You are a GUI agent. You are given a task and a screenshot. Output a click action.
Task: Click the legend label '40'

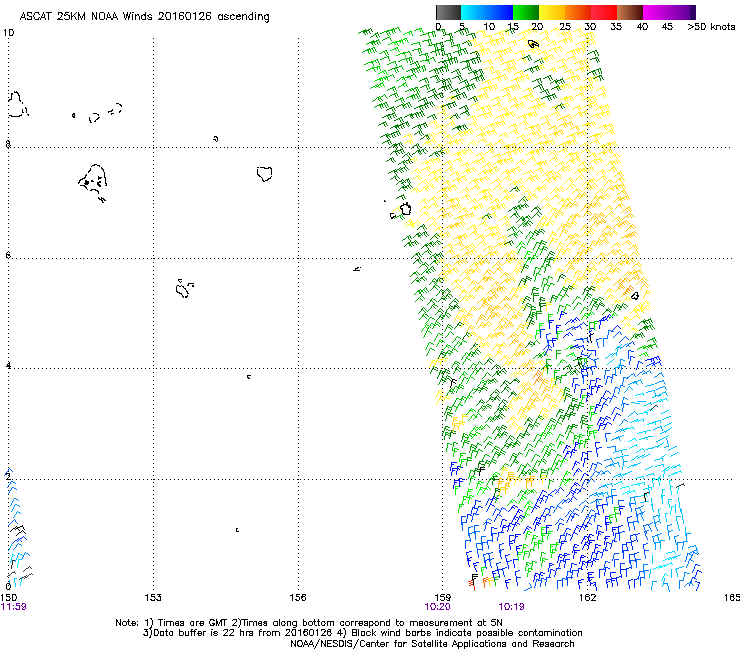(642, 27)
